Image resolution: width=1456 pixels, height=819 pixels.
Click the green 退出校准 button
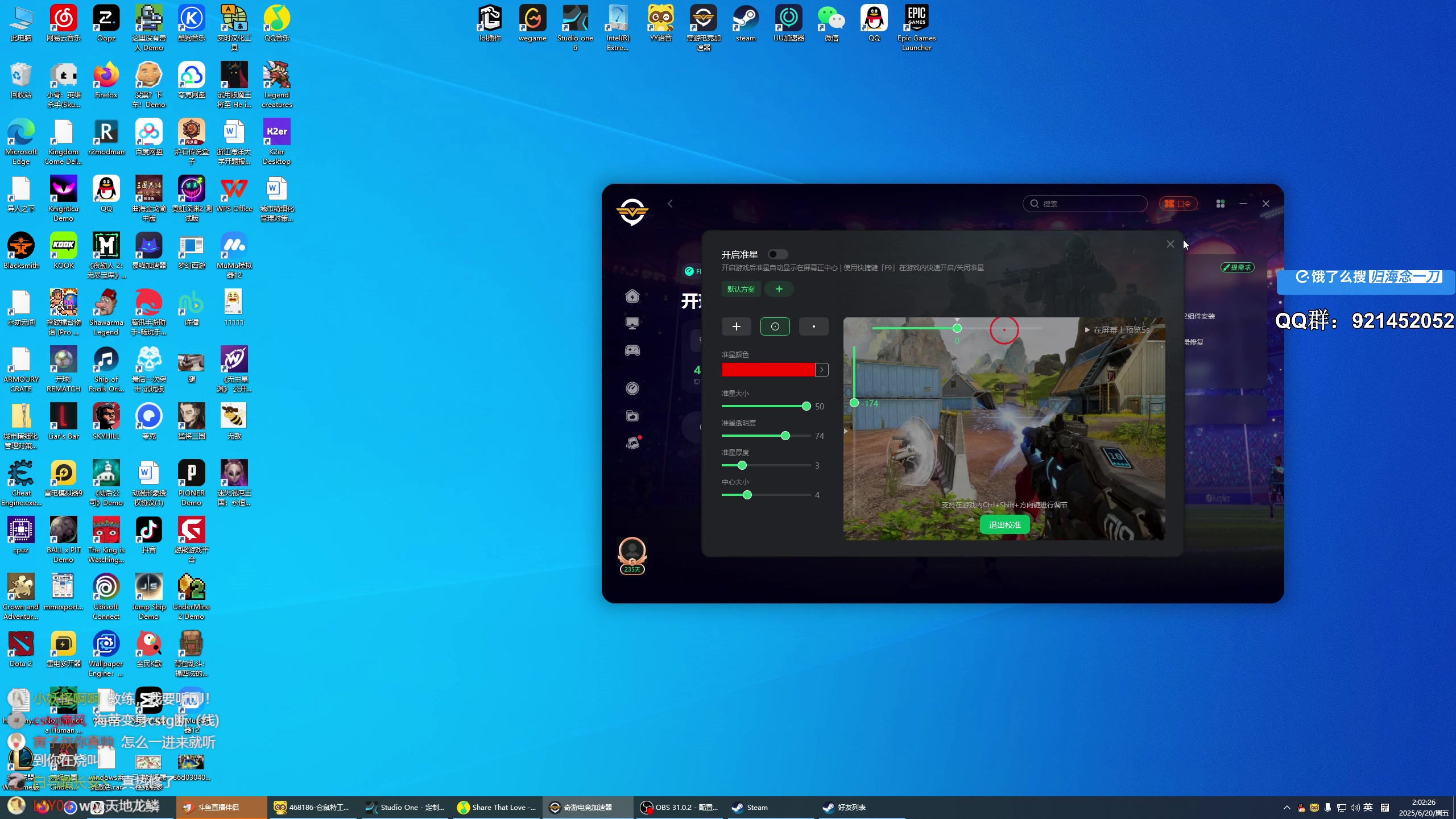(x=1004, y=525)
